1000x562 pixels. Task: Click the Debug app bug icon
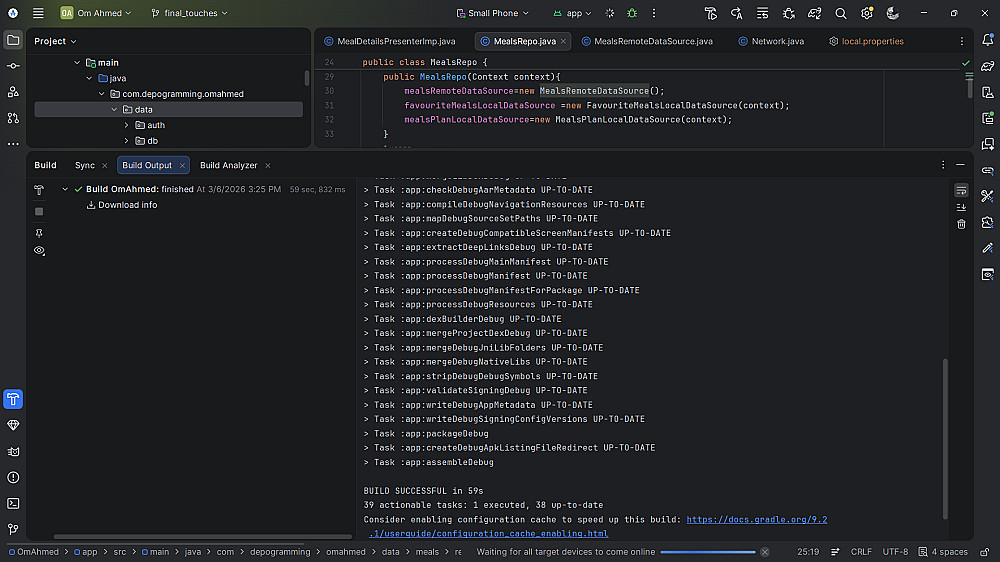632,14
